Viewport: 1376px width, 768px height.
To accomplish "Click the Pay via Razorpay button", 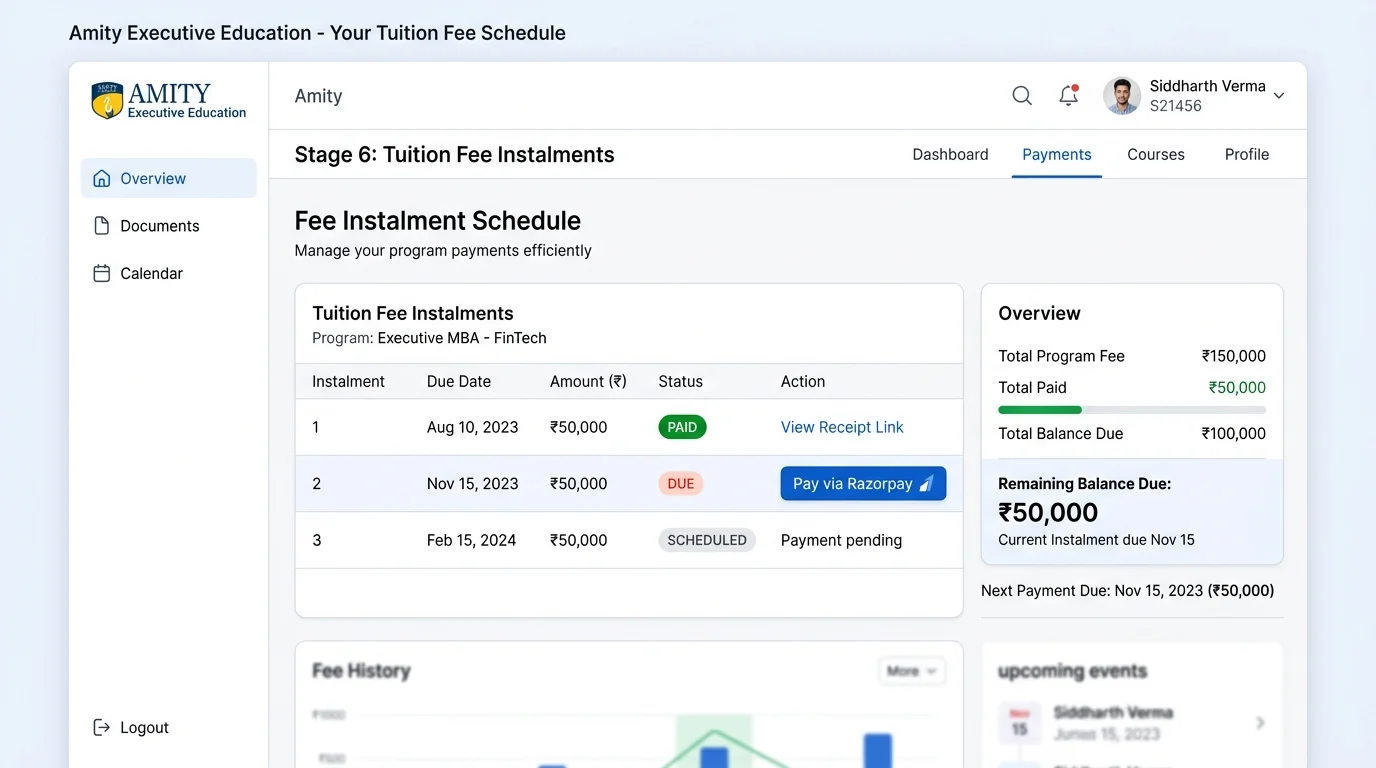I will click(x=863, y=483).
